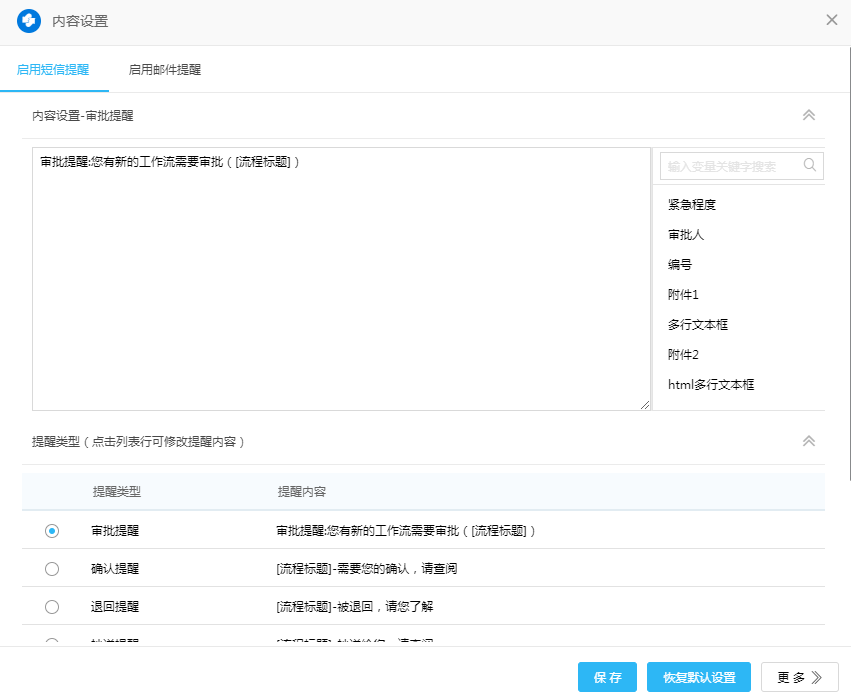Select the 退回提醒 radio button
The height and width of the screenshot is (699, 851).
tap(52, 607)
